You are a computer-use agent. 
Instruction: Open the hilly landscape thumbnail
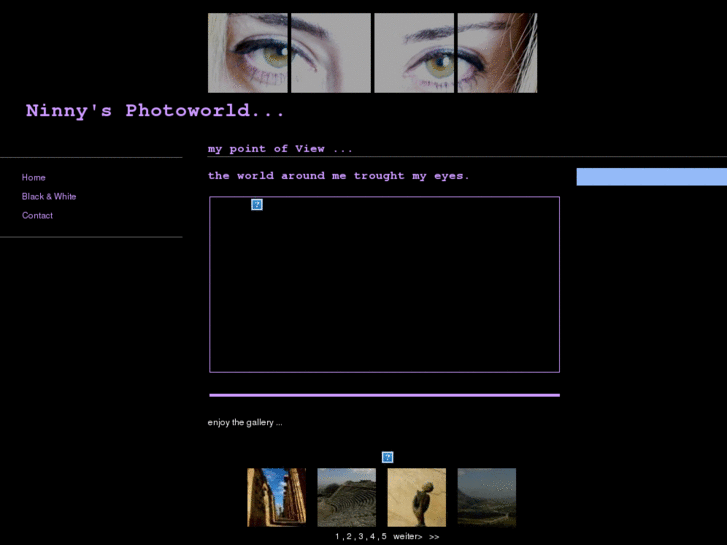tap(487, 497)
